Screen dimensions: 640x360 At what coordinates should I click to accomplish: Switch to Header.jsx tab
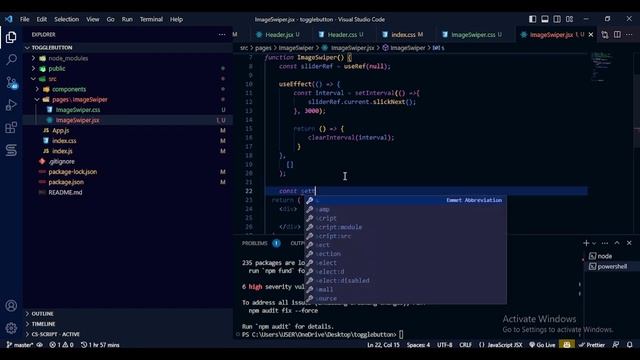pos(279,35)
